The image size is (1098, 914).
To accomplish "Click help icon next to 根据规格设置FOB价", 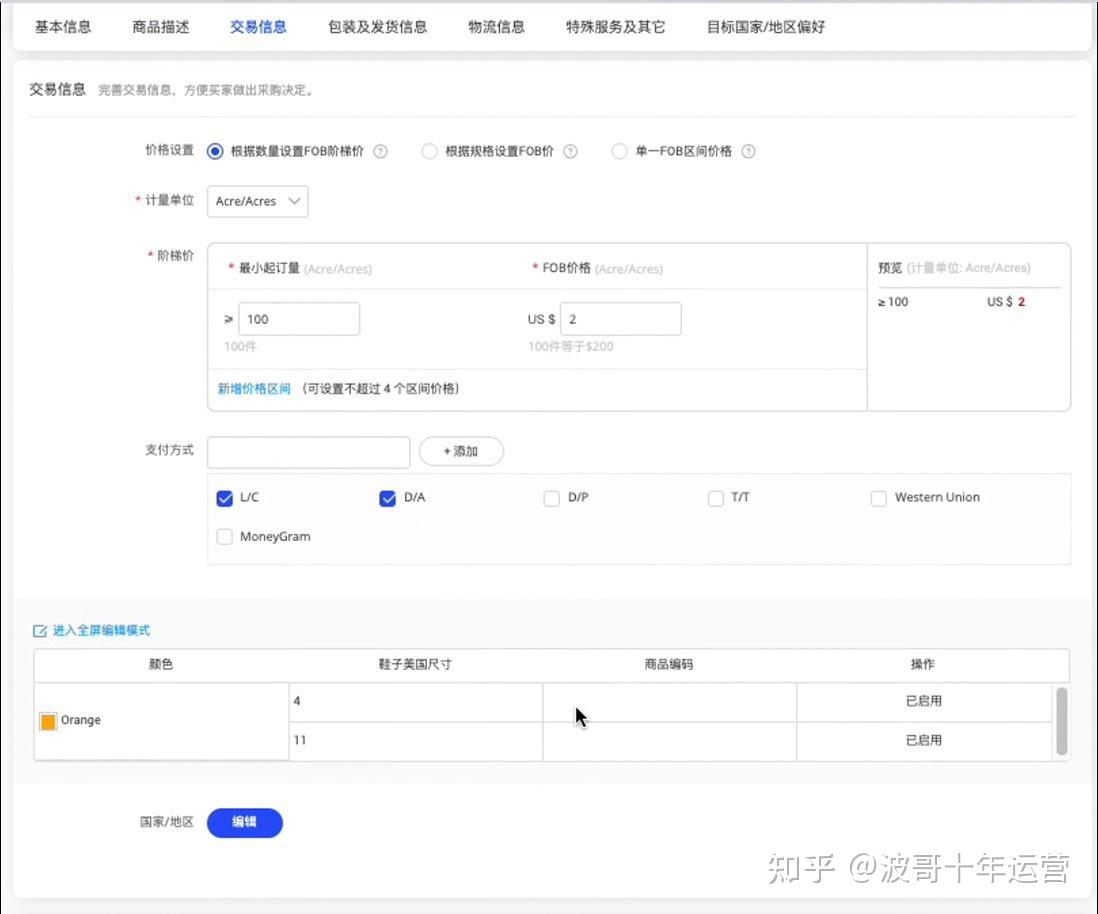I will coord(571,151).
